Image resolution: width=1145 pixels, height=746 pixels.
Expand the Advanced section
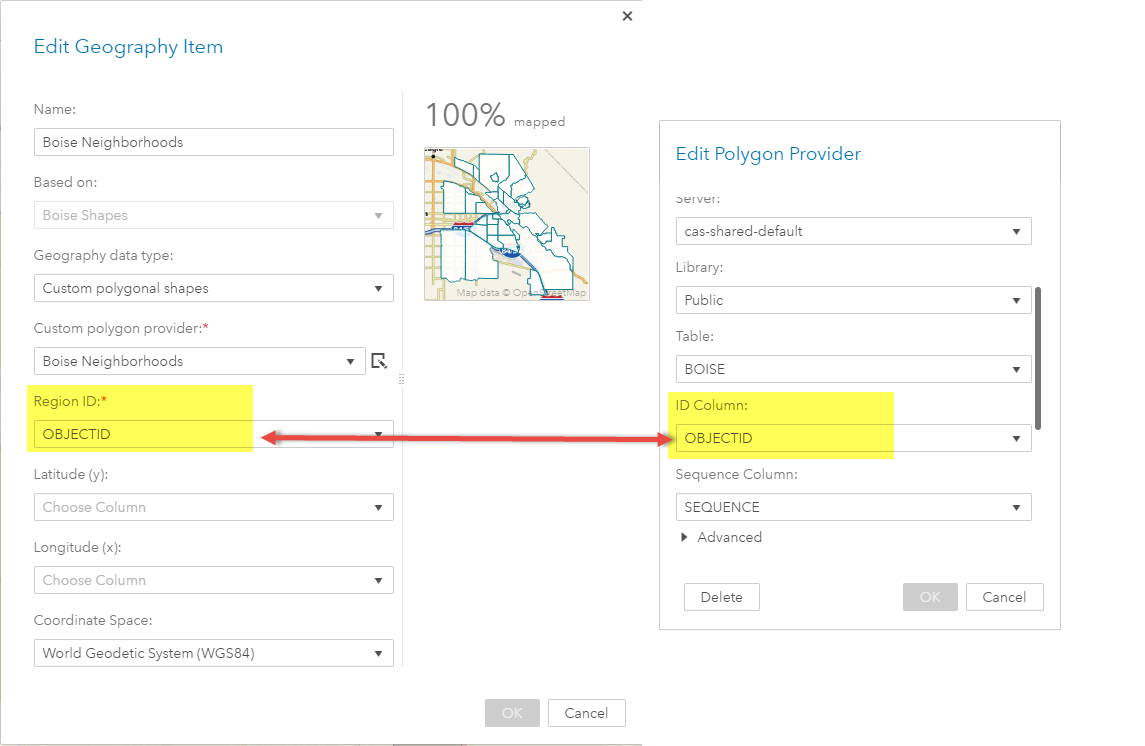721,537
